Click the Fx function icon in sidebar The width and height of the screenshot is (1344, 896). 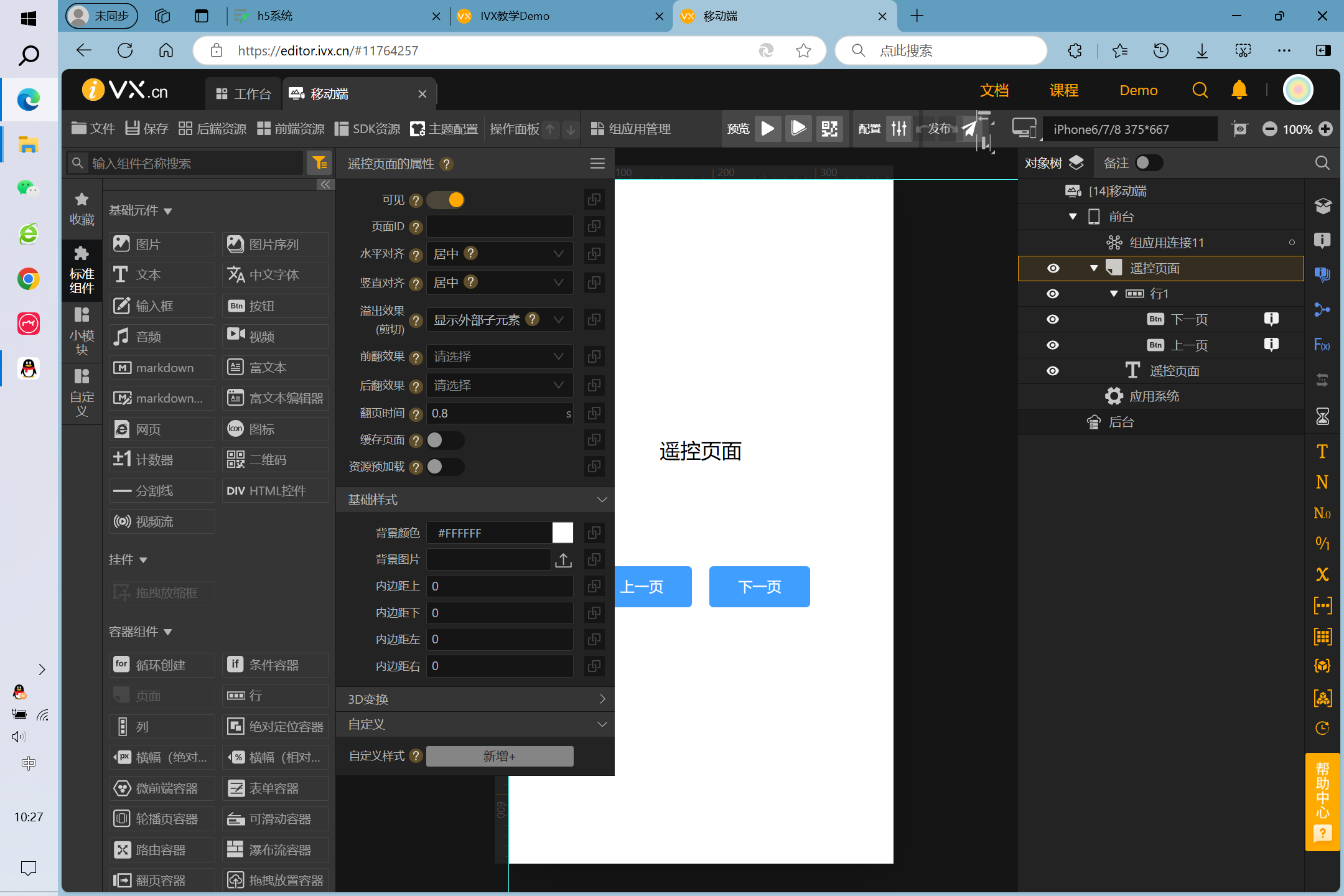(1322, 344)
